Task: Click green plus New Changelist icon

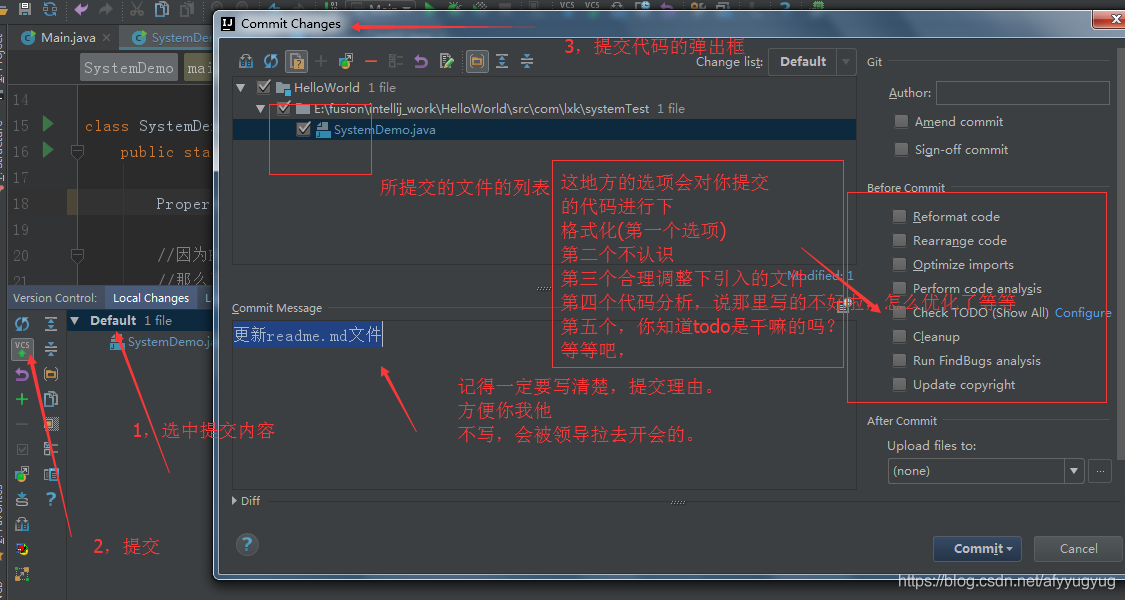Action: click(x=22, y=399)
